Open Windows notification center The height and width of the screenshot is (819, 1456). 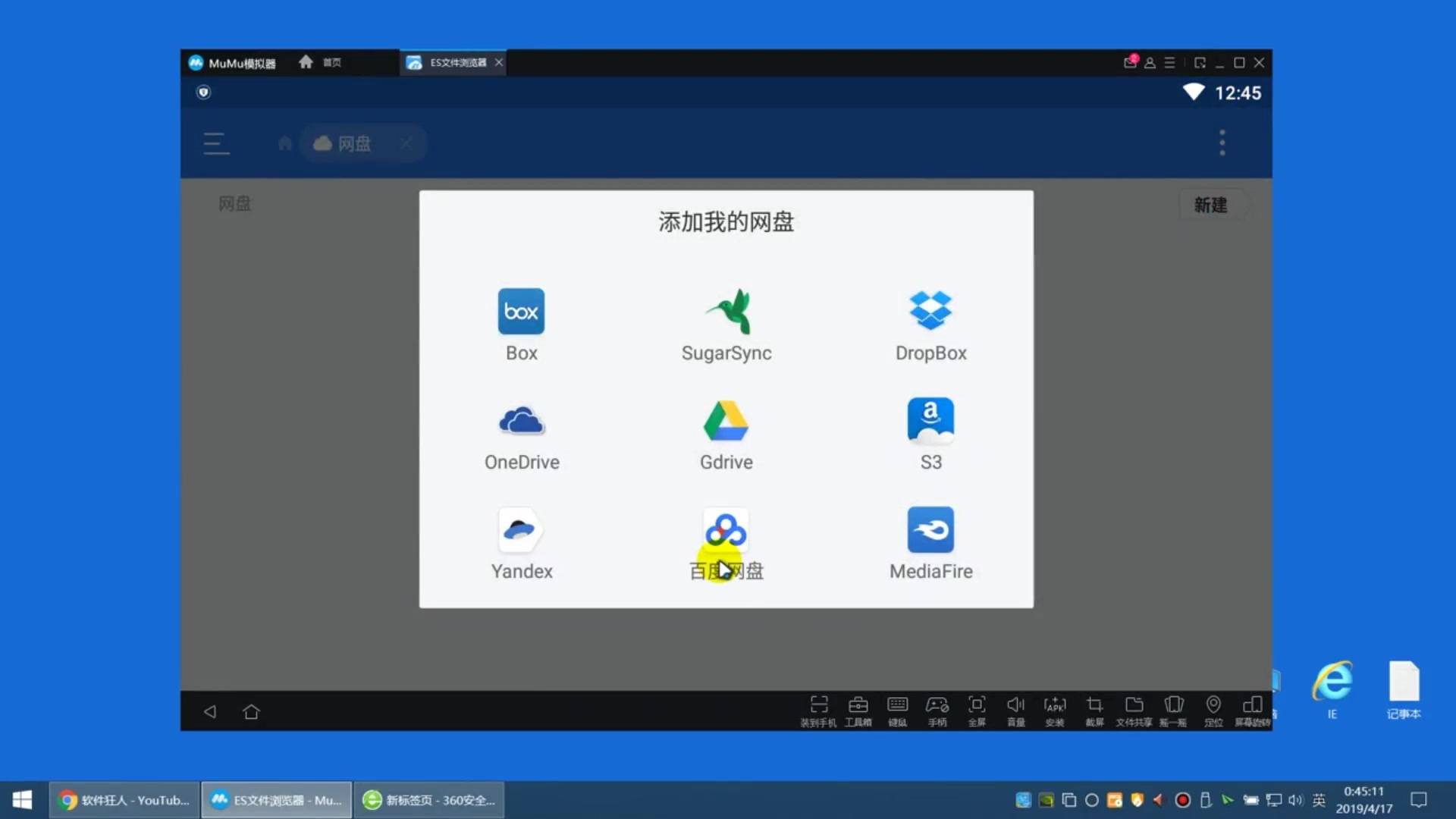click(1419, 800)
